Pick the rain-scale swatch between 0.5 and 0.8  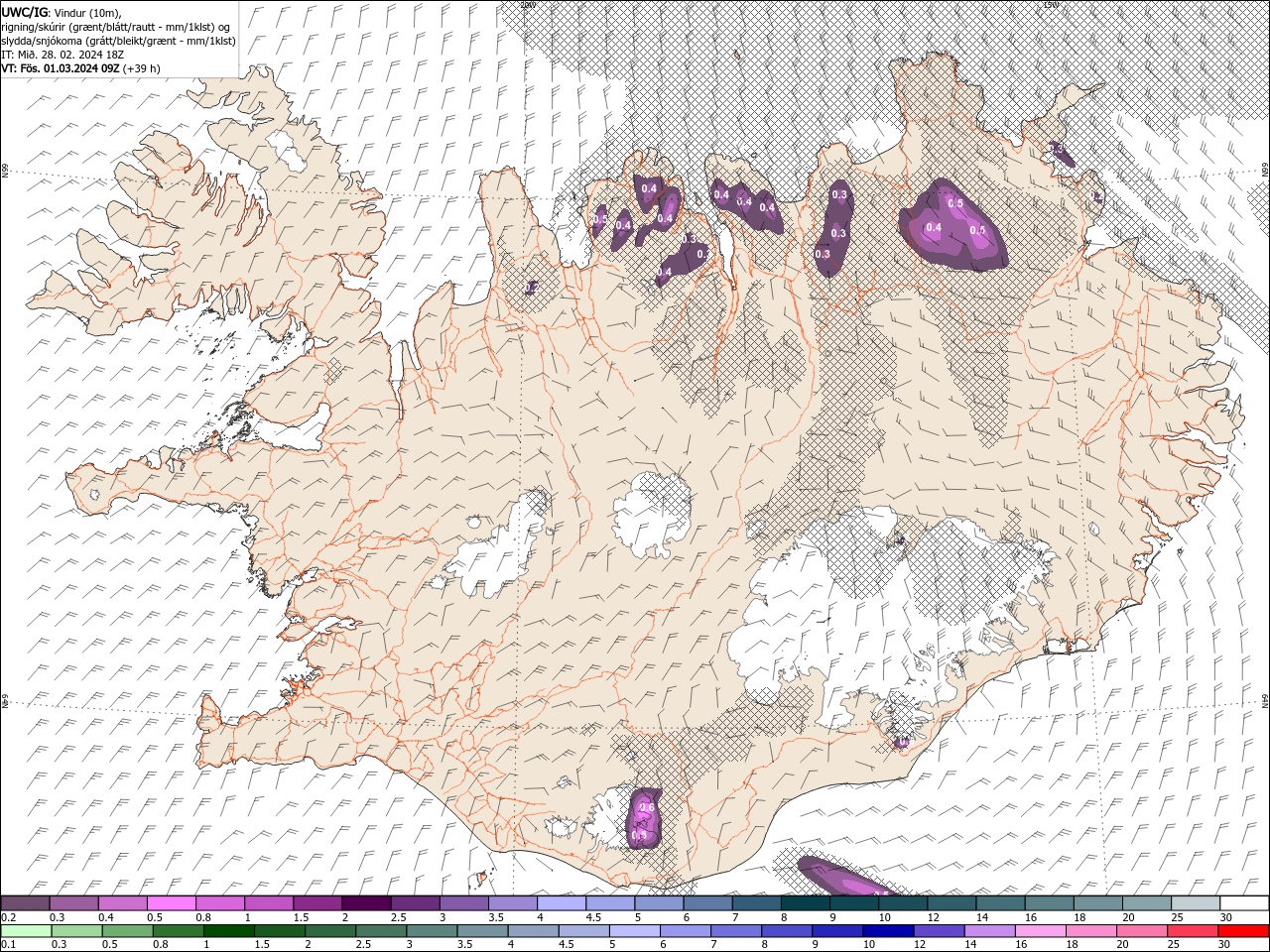point(129,931)
